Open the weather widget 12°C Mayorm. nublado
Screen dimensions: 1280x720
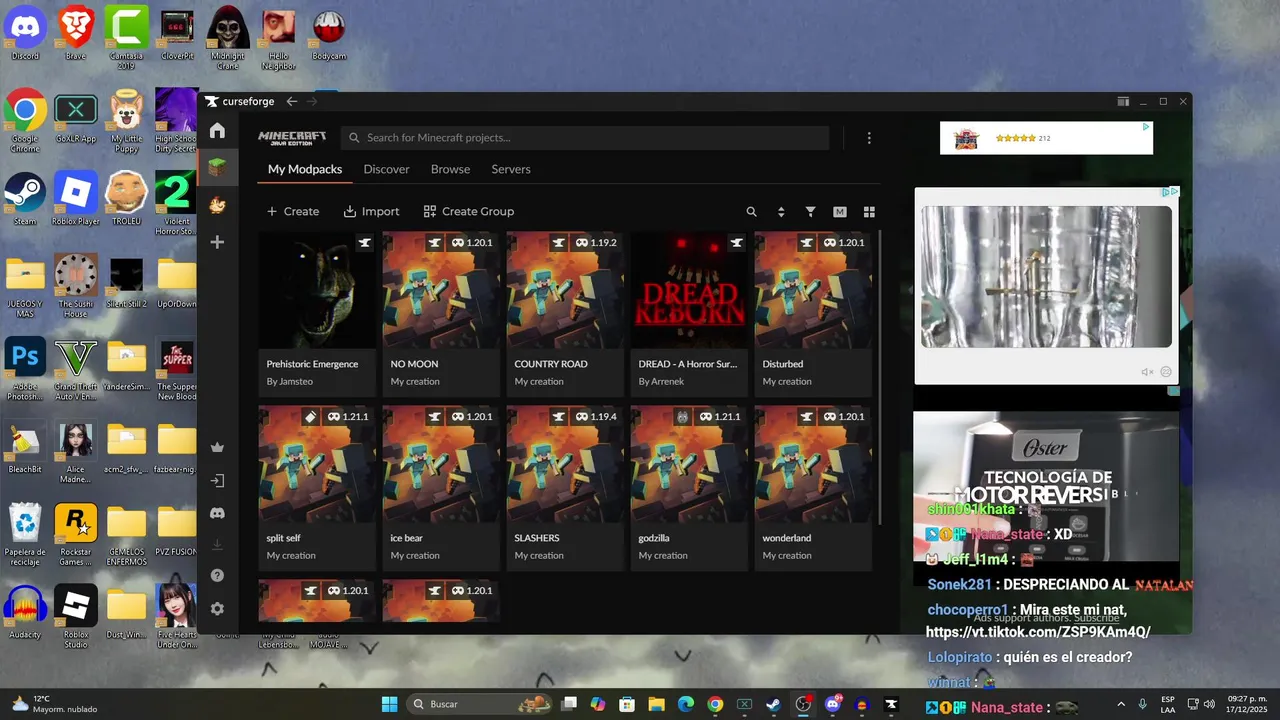tap(55, 704)
